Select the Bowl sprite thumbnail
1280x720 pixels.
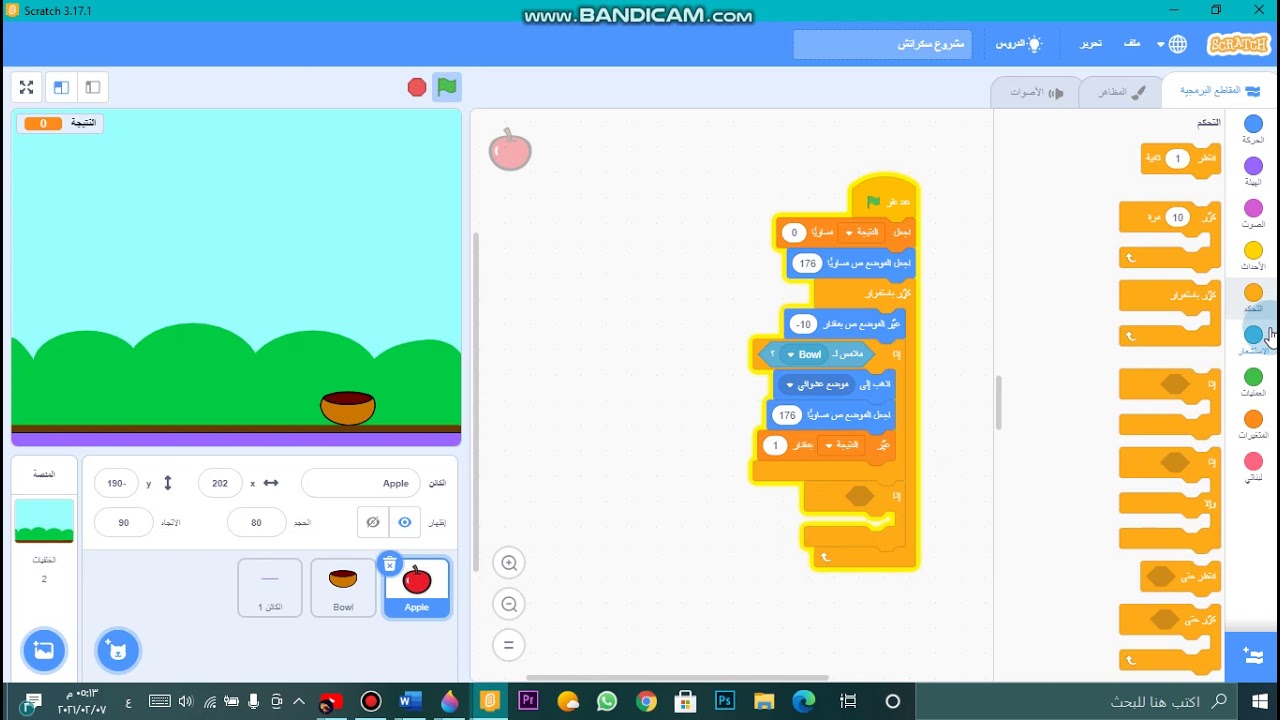[x=343, y=588]
